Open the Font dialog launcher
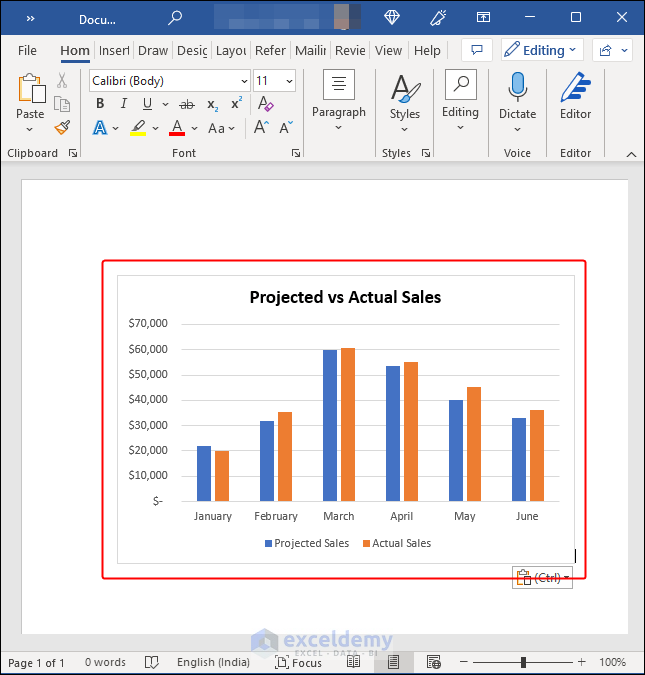This screenshot has height=675, width=645. (x=296, y=153)
